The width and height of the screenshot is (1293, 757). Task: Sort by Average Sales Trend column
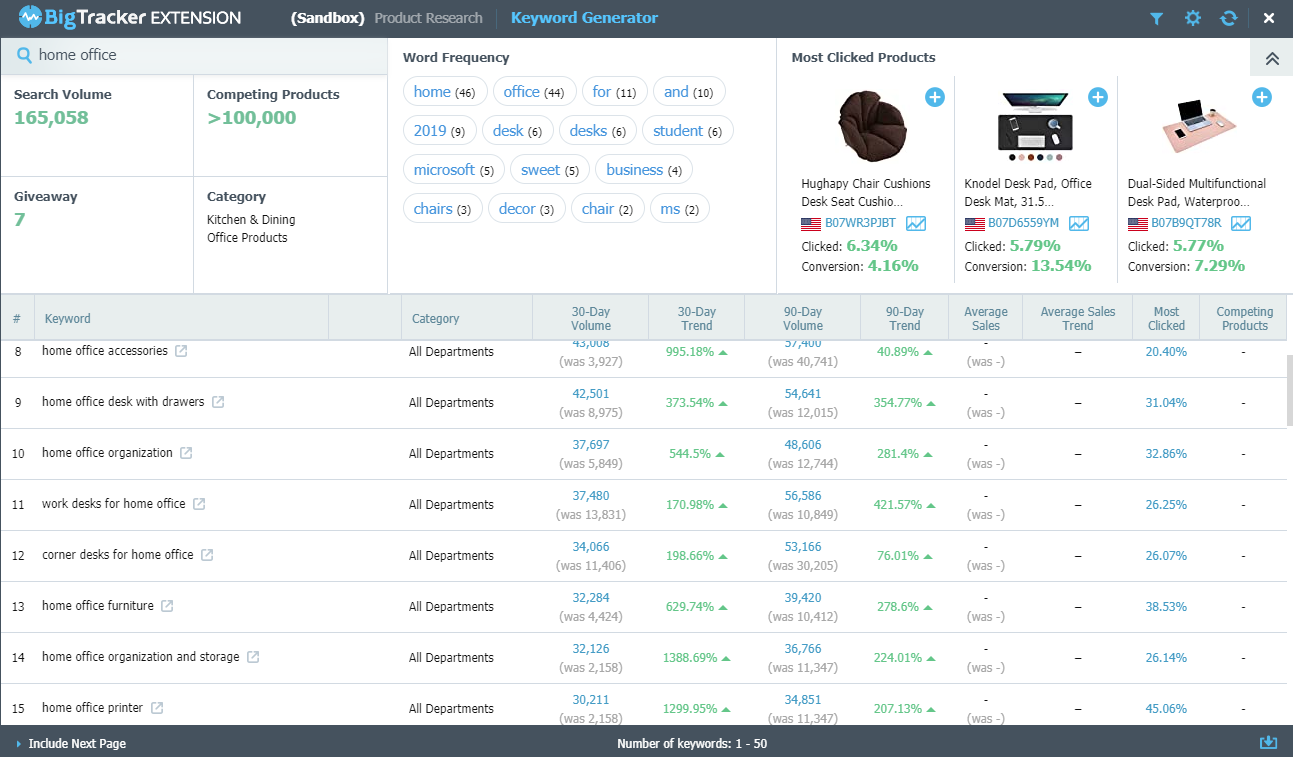(1078, 319)
